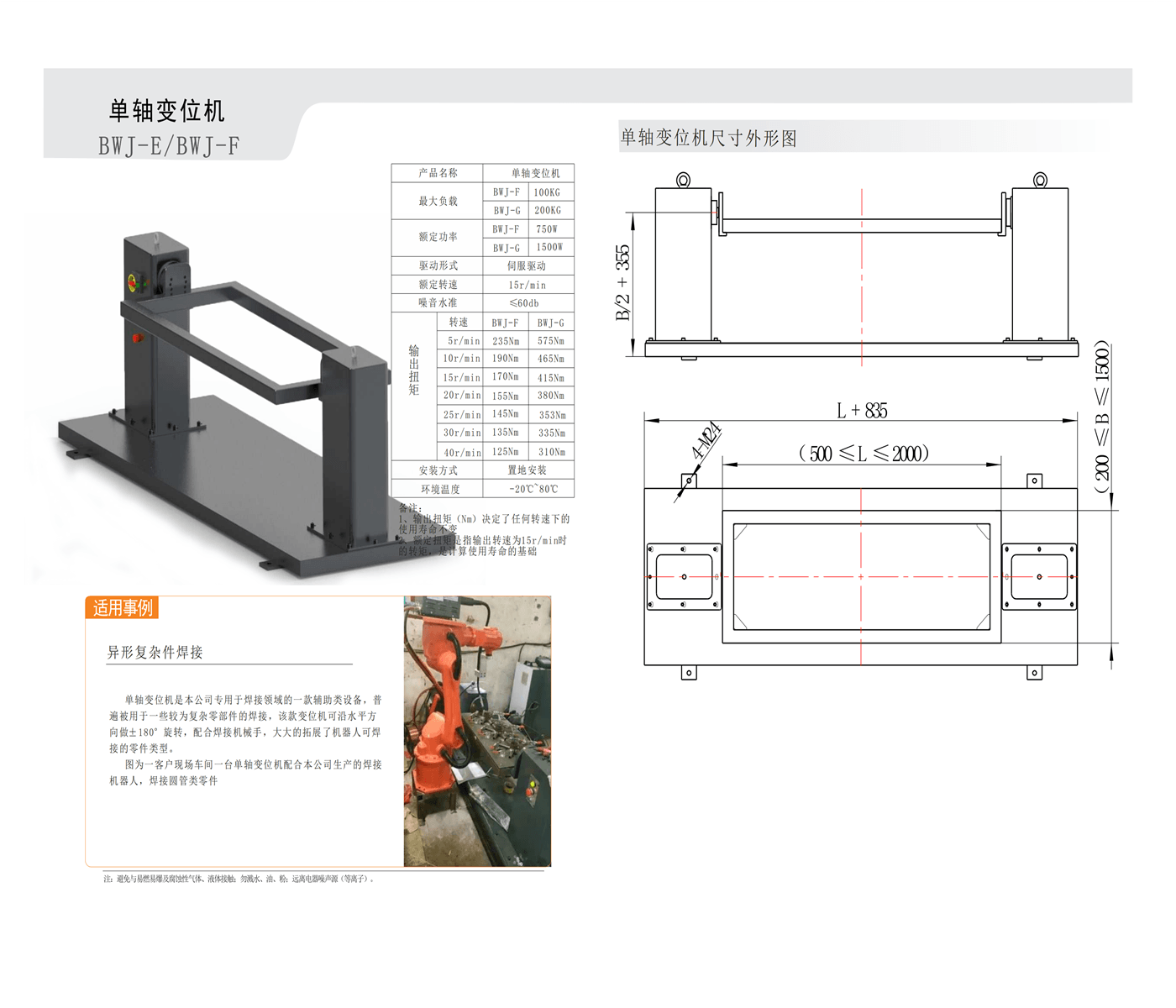The height and width of the screenshot is (1008, 1176).
Task: Click the vertical '输出扭矩' label
Action: (413, 370)
